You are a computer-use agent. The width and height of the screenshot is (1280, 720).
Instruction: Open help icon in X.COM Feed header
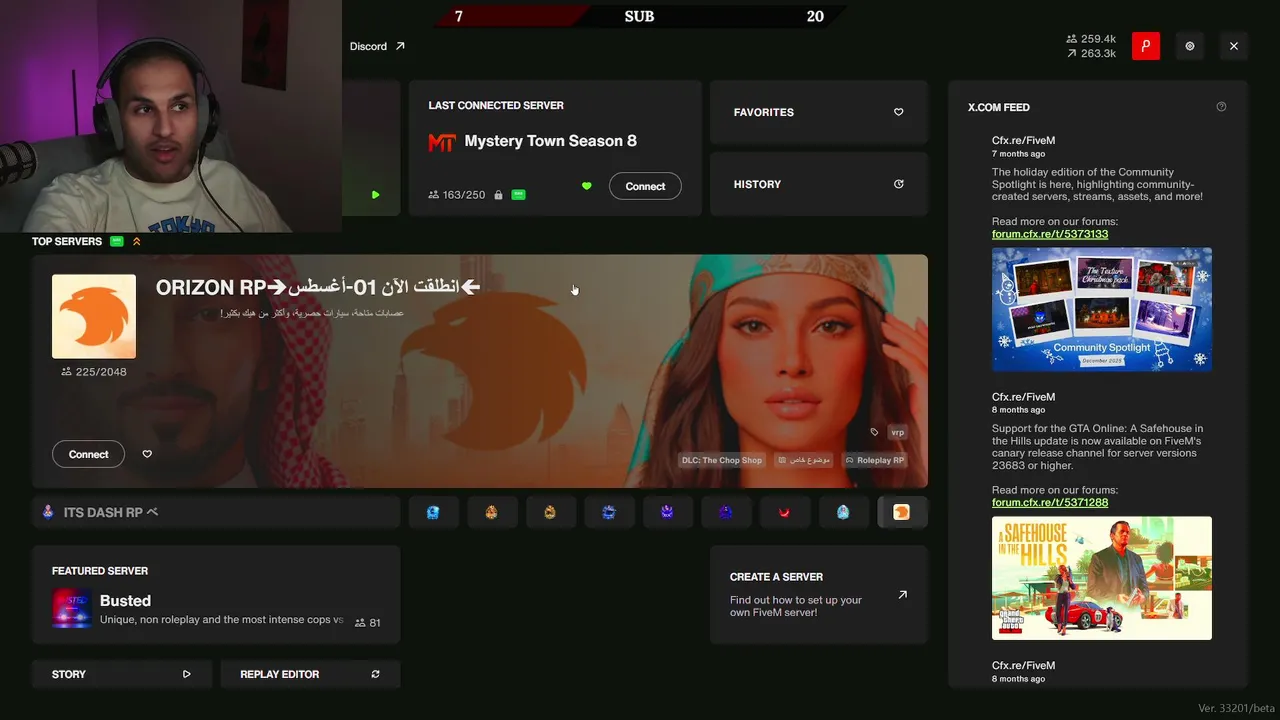[1221, 107]
